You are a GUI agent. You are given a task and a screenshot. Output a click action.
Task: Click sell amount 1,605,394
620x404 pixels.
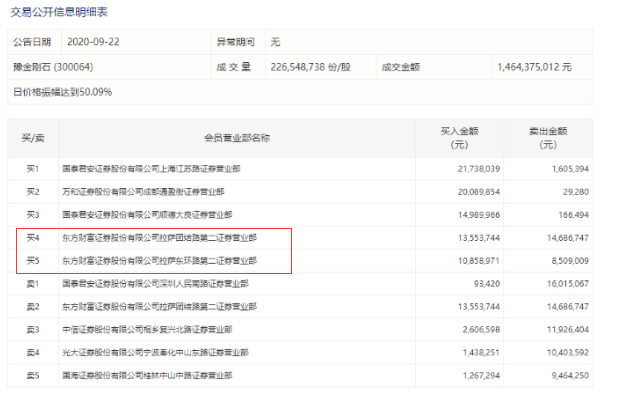click(x=570, y=169)
